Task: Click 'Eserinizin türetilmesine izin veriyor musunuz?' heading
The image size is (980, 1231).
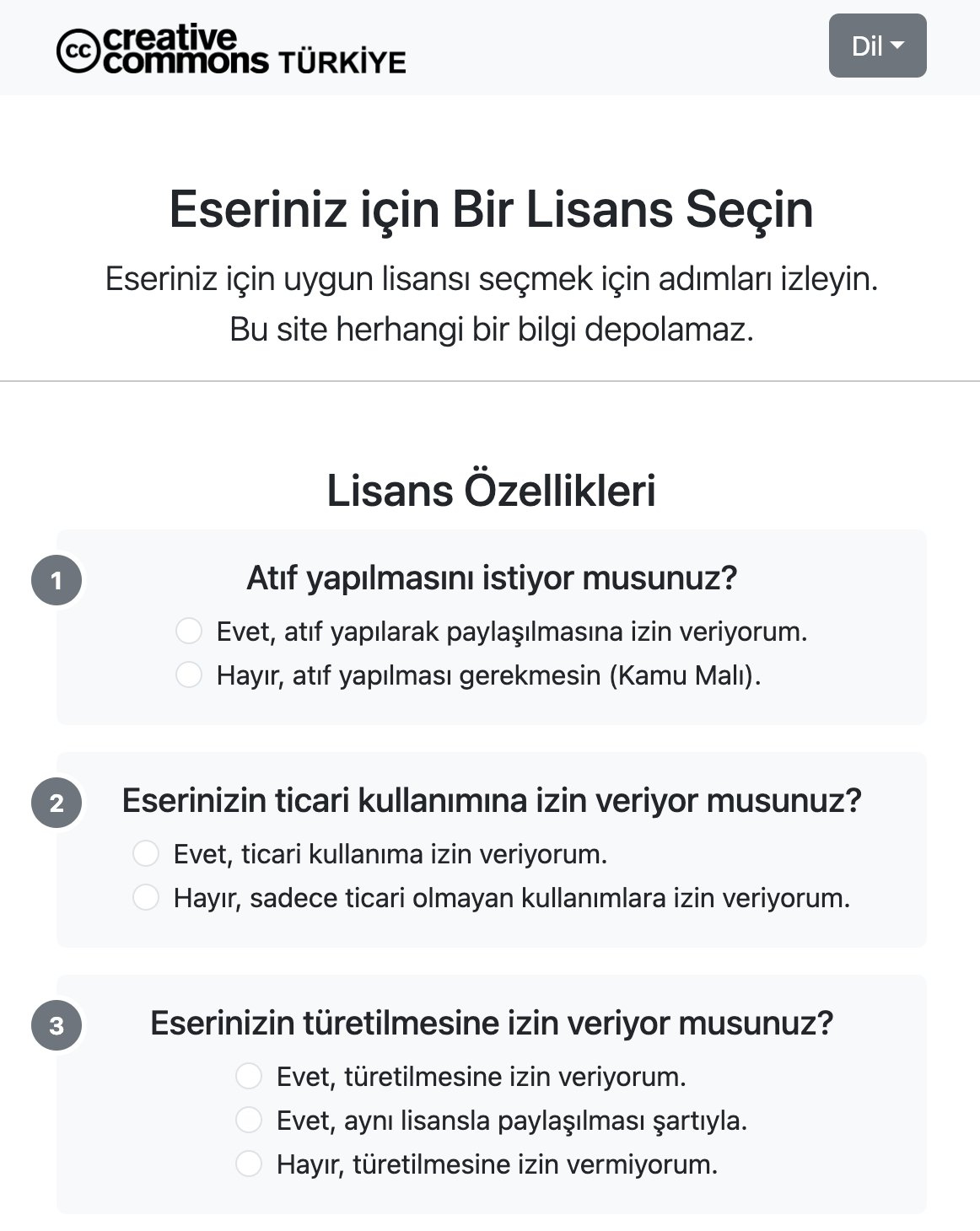Action: coord(492,1023)
